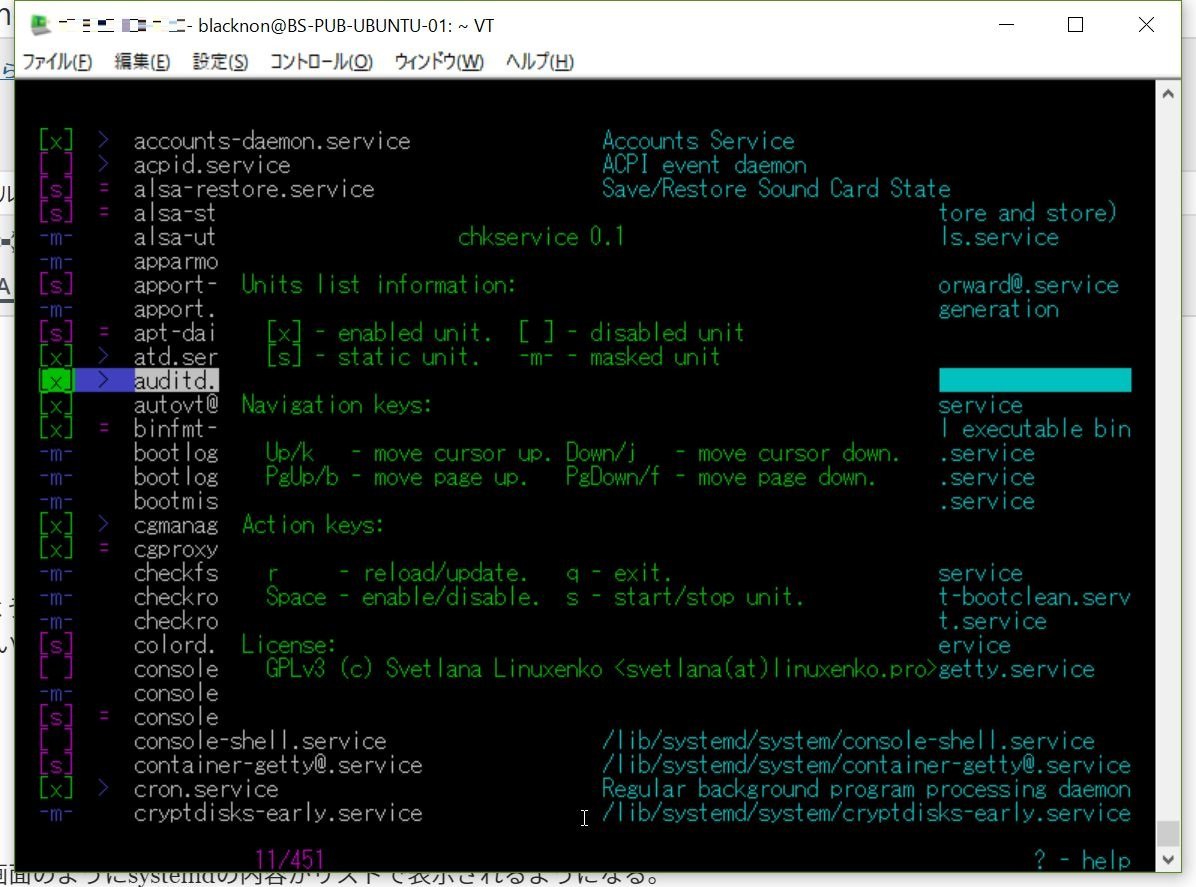Click the stopped '=' sign beside apt-dai
This screenshot has height=887, width=1196.
coord(103,332)
